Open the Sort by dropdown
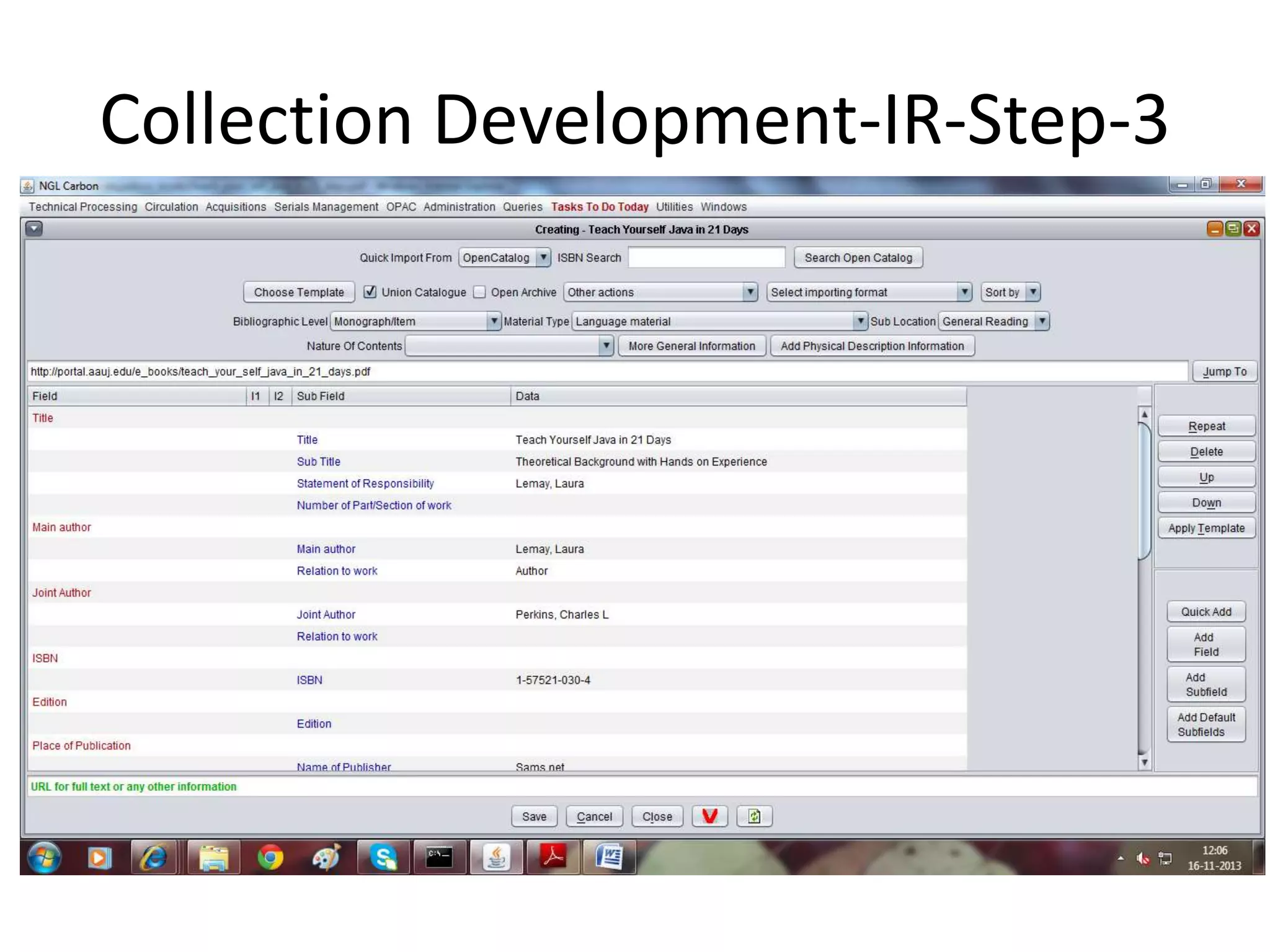The height and width of the screenshot is (952, 1270). [x=1010, y=292]
